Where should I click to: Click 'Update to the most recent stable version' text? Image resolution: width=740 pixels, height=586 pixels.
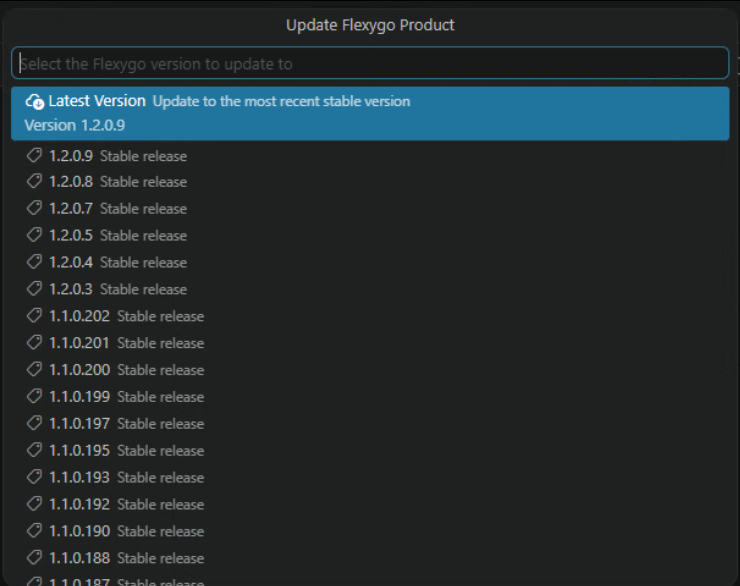tap(281, 101)
